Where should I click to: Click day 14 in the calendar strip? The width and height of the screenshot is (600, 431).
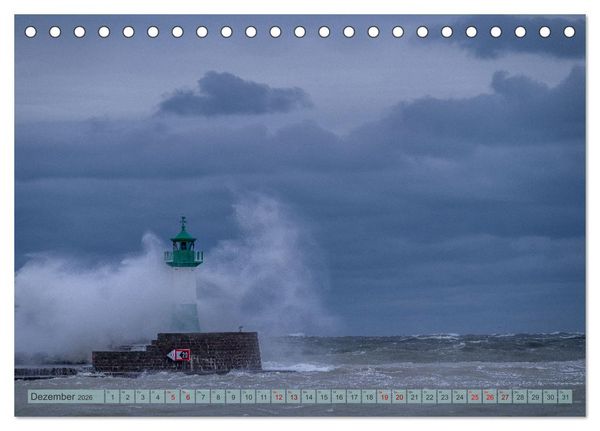(x=309, y=397)
